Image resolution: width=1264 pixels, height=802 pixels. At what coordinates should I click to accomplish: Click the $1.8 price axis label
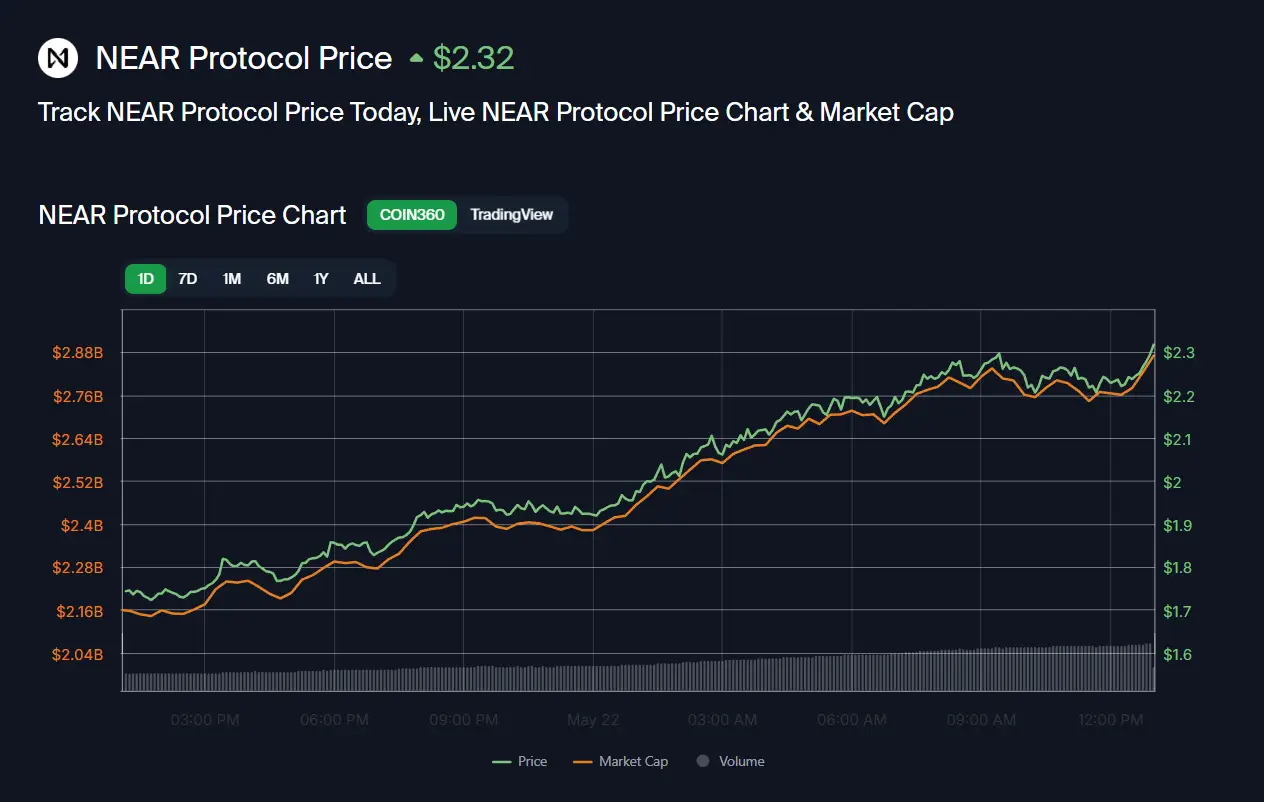click(x=1179, y=568)
